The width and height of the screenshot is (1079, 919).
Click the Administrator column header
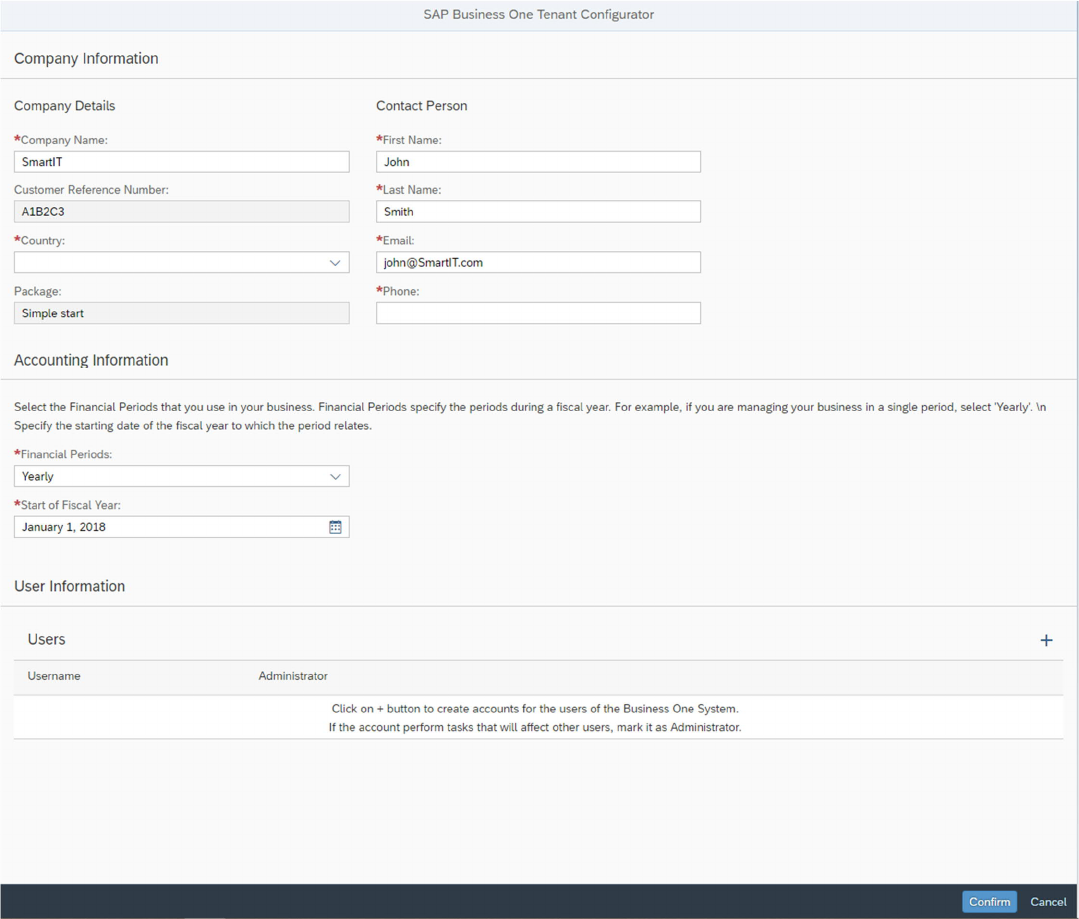(x=293, y=676)
